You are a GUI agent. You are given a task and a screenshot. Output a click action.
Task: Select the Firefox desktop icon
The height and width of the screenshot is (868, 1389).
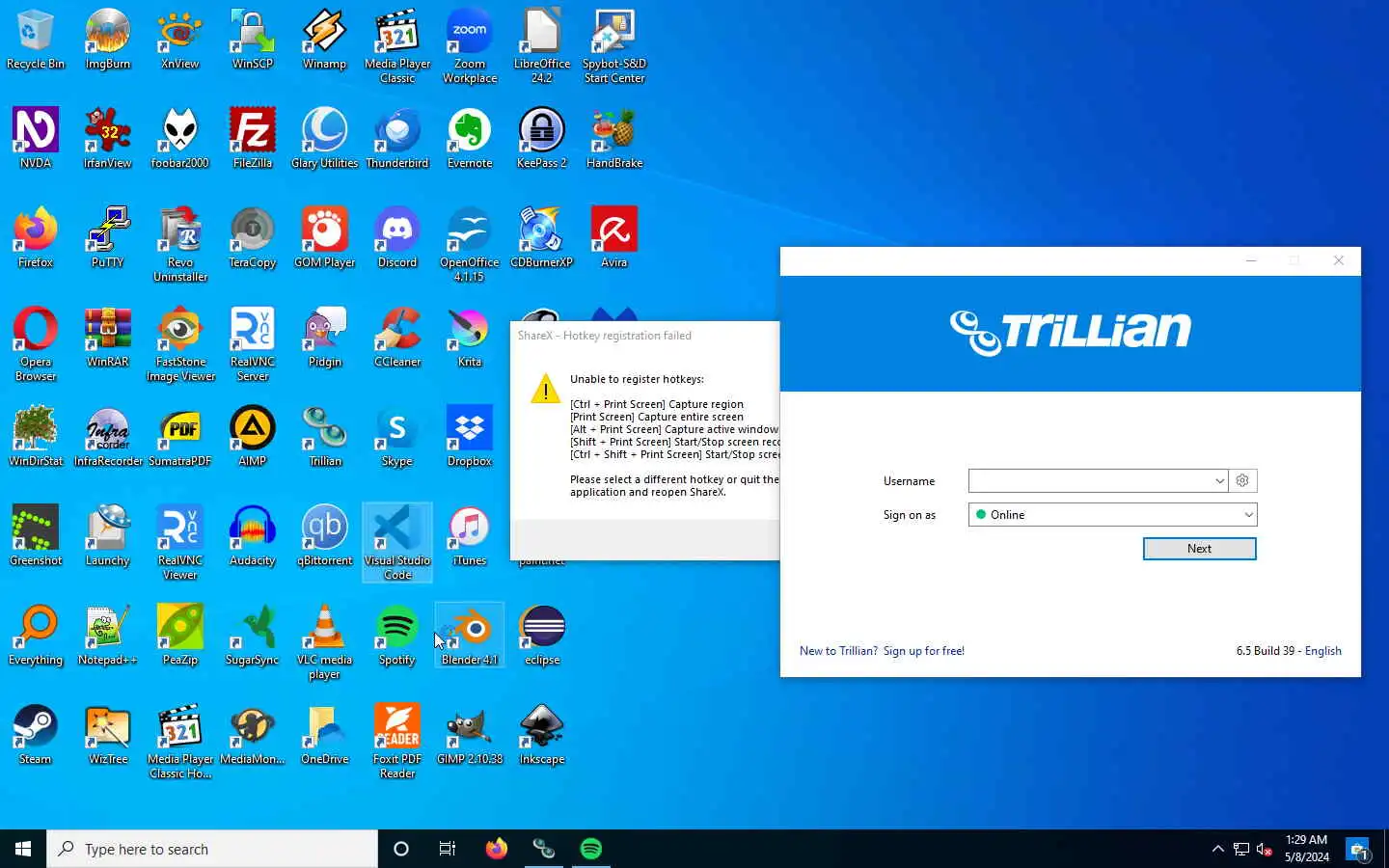[36, 238]
